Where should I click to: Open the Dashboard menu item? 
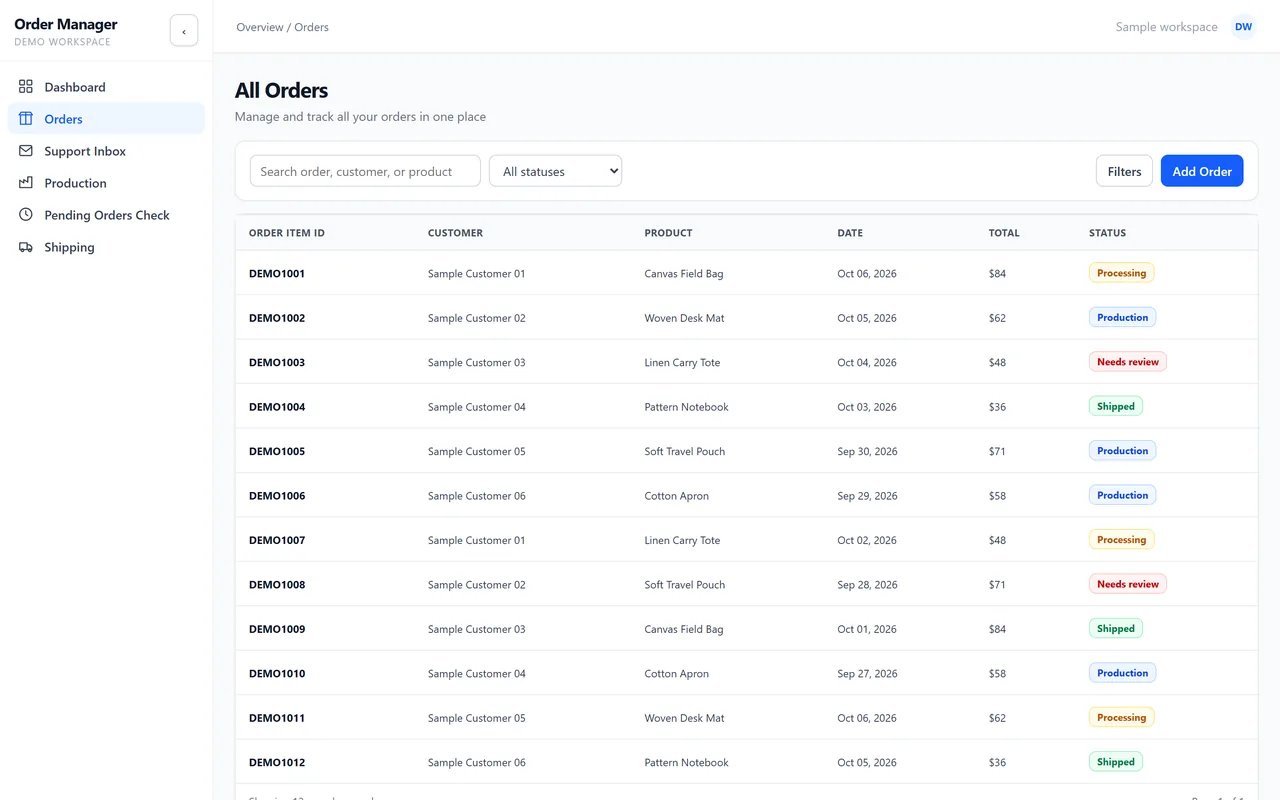[x=106, y=87]
